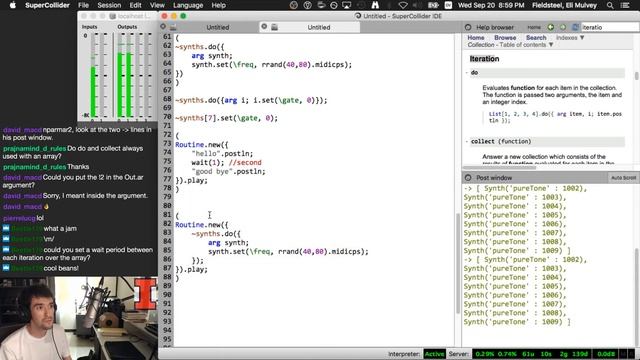Viewport: 640px width, 360px height.
Task: Toggle Auto Scroll in the Post window
Action: click(623, 178)
